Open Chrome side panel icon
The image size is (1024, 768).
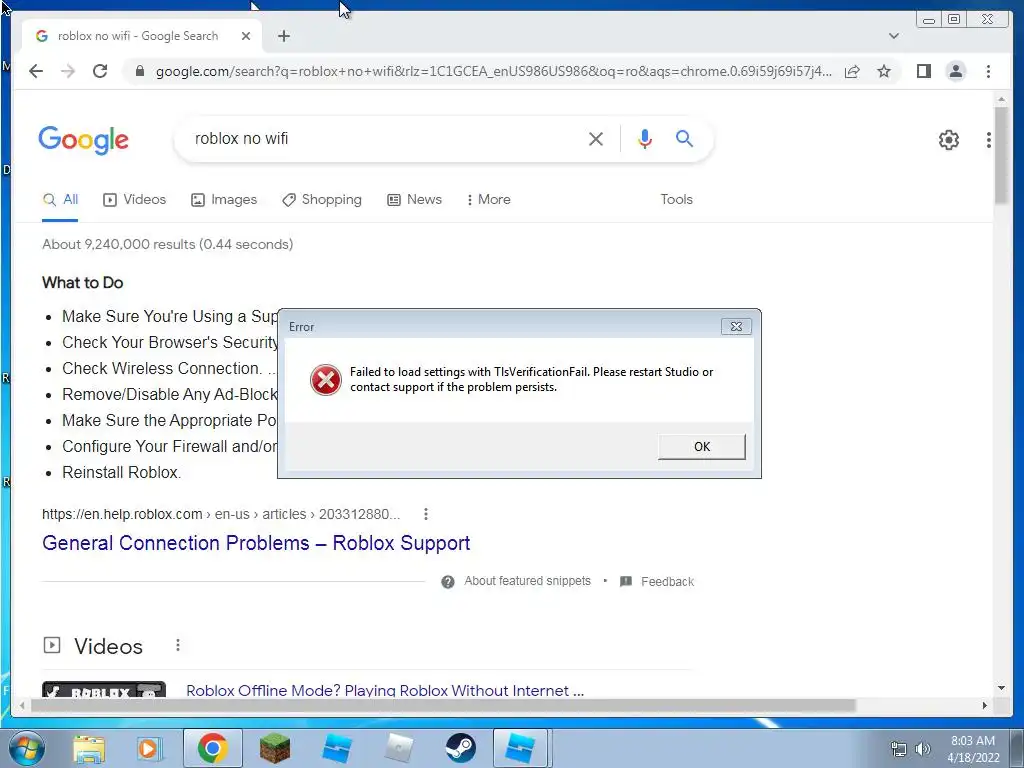click(x=923, y=71)
